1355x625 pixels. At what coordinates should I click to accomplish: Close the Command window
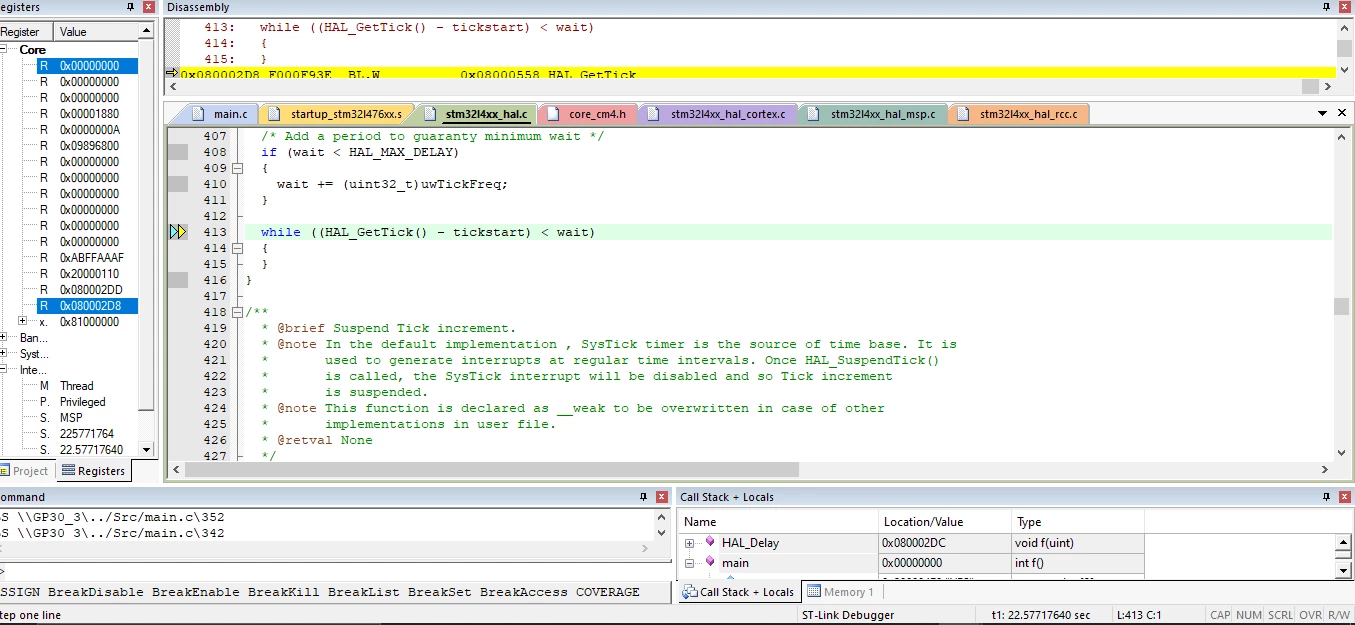pyautogui.click(x=662, y=497)
